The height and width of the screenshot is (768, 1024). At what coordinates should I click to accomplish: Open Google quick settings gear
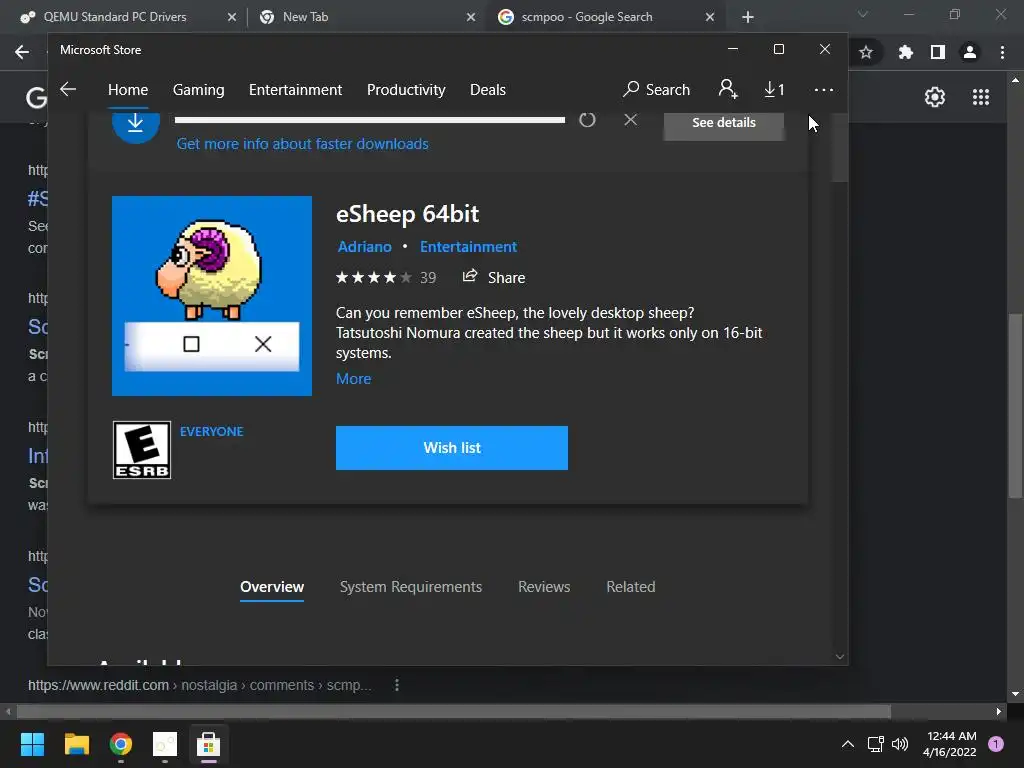(935, 97)
